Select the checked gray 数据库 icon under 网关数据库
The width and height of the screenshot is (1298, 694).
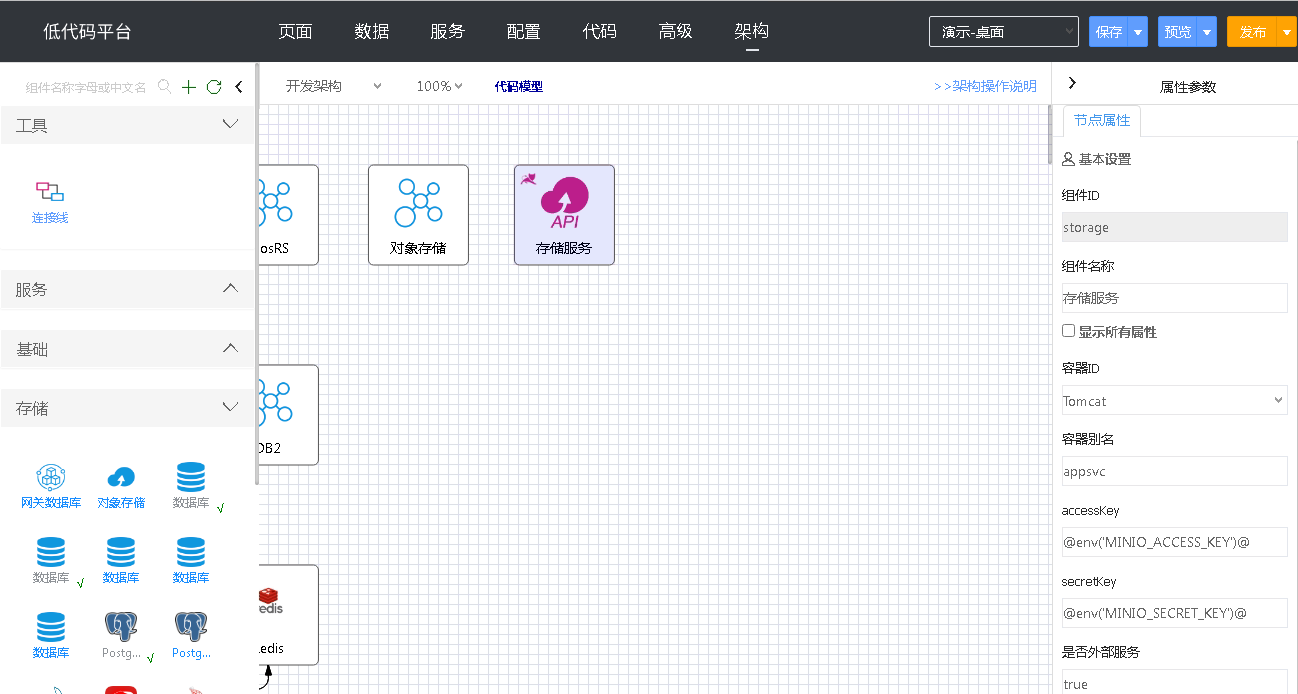tap(51, 562)
